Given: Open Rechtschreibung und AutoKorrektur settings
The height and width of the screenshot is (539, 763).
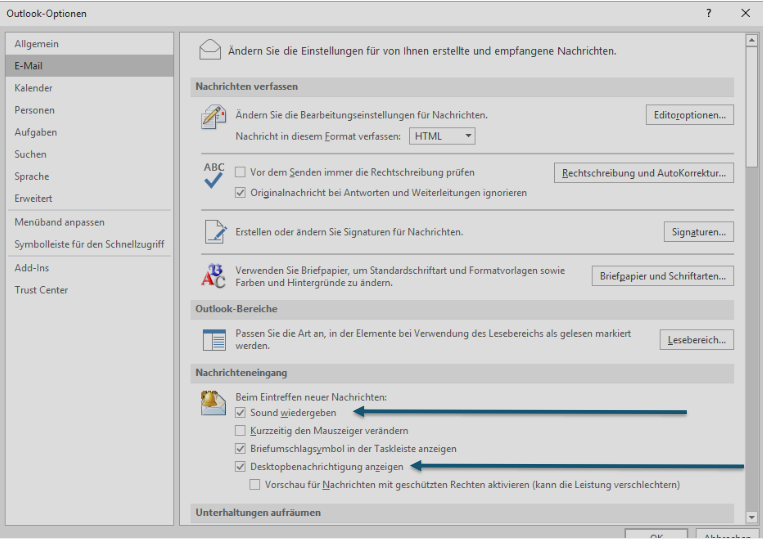Looking at the screenshot, I should pyautogui.click(x=643, y=173).
